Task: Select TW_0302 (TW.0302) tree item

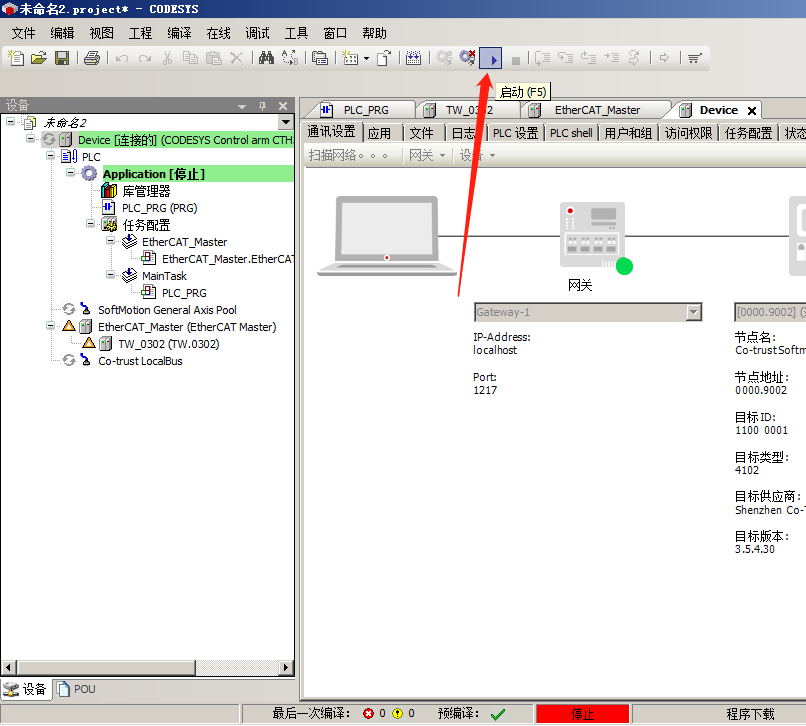Action: [169, 344]
